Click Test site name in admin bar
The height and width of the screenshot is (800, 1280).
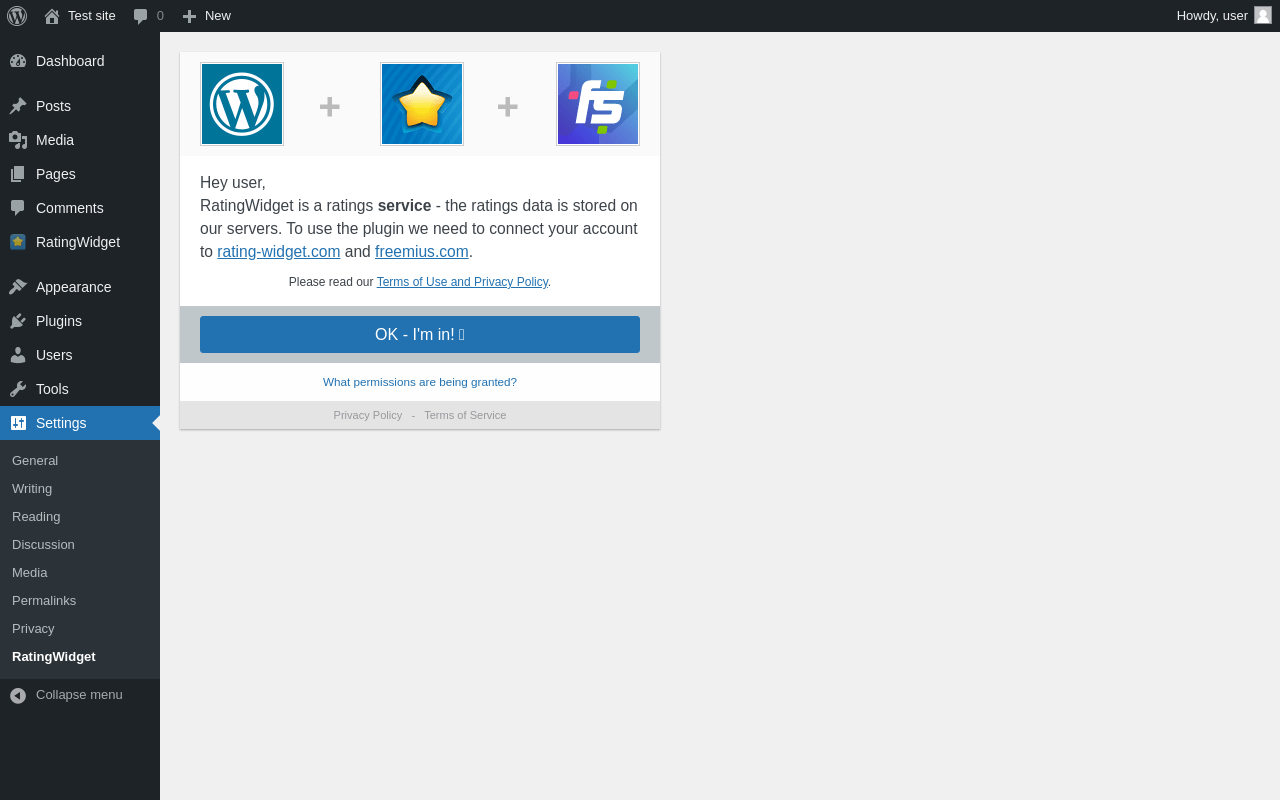pyautogui.click(x=92, y=16)
